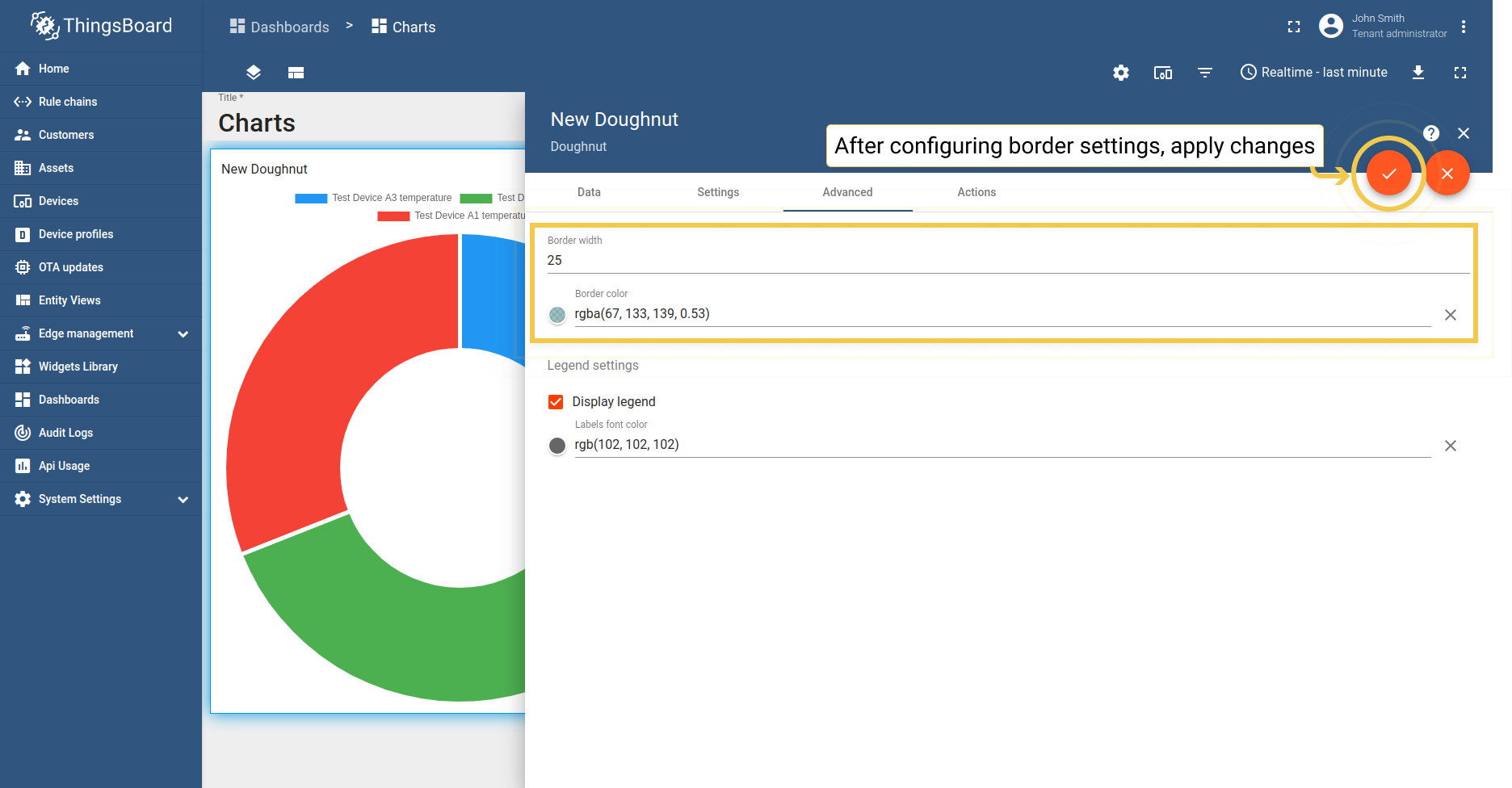Click the orange cancel X button

pyautogui.click(x=1447, y=174)
